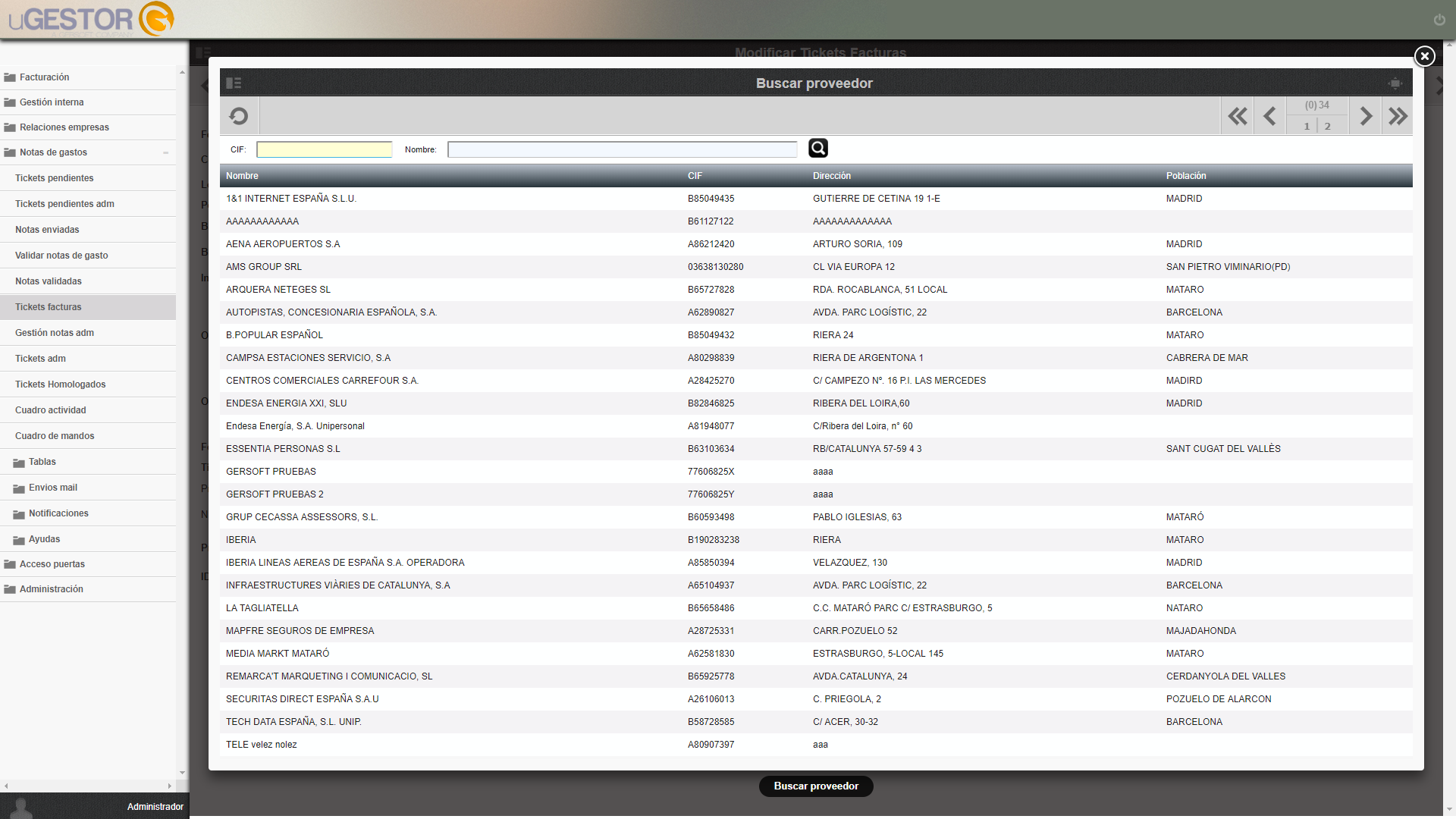Select provider AMS GROUP SRL

(x=816, y=267)
